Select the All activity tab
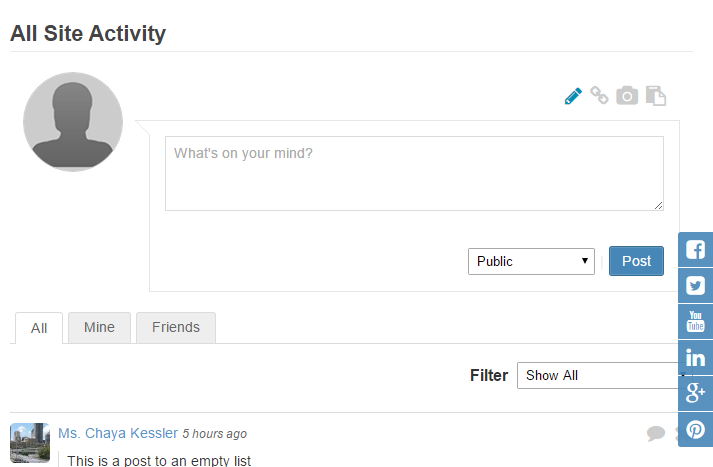This screenshot has height=467, width=713. click(x=39, y=328)
